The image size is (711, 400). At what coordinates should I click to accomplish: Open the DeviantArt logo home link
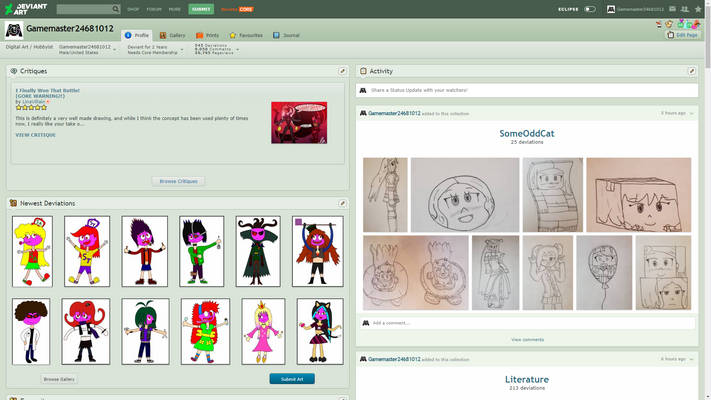25,9
